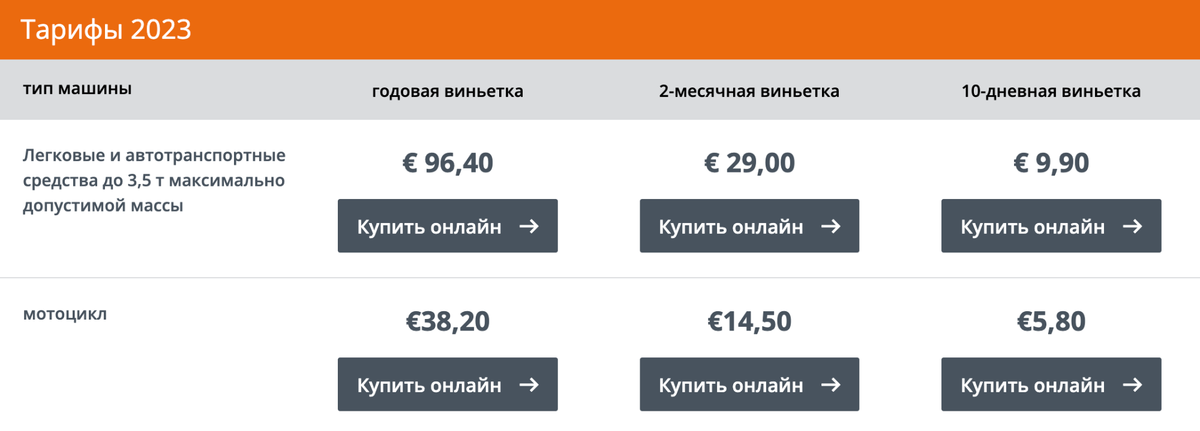Click arrow icon for car 10-day vignette

pyautogui.click(x=1132, y=226)
